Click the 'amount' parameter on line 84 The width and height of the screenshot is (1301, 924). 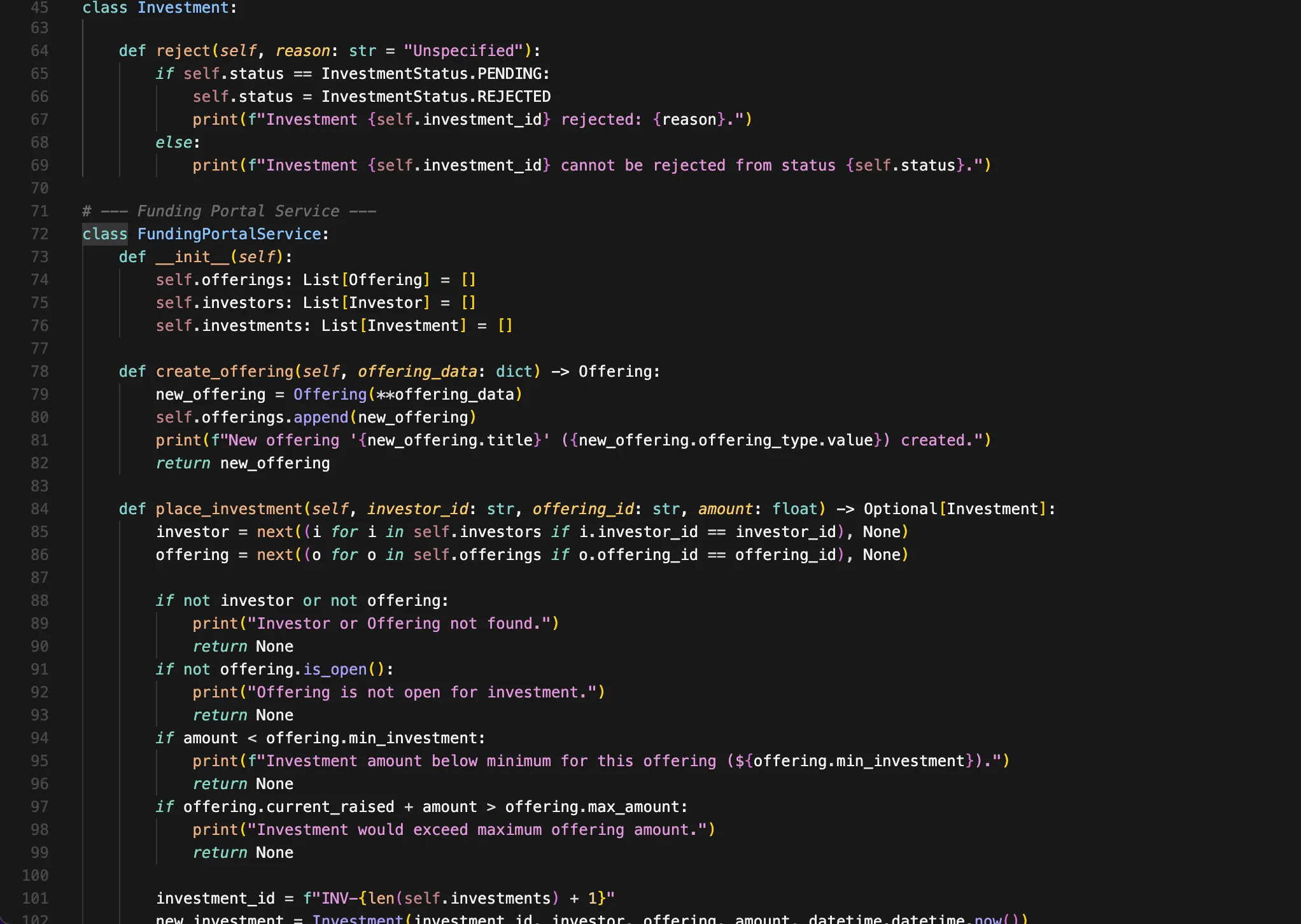point(726,509)
